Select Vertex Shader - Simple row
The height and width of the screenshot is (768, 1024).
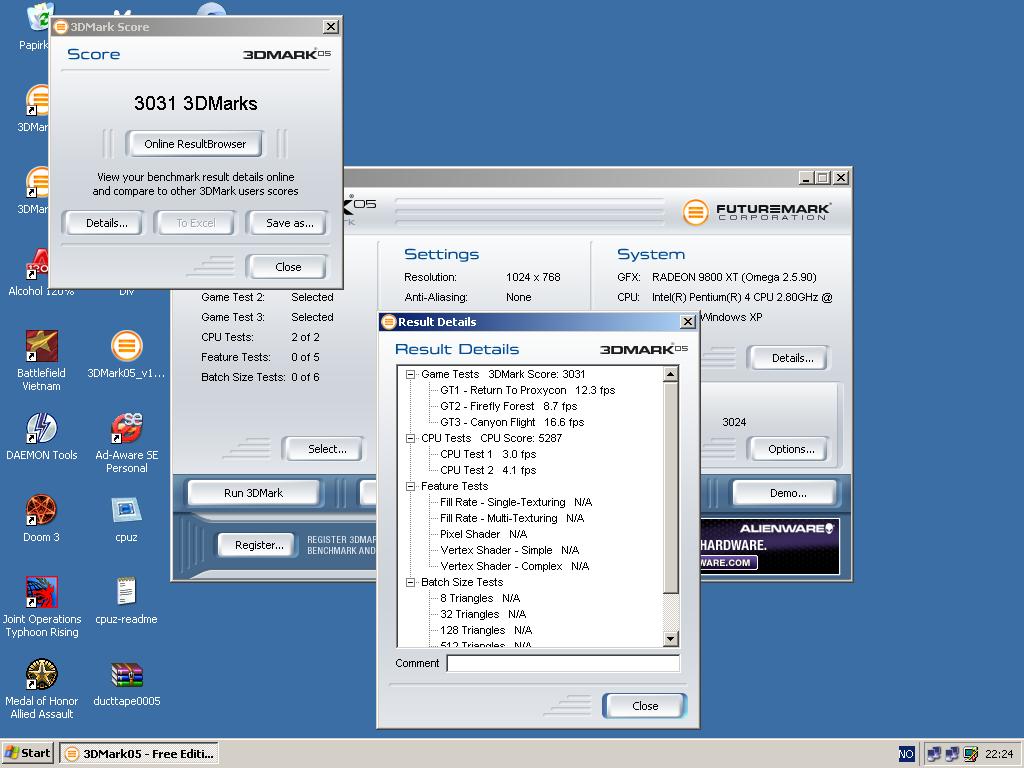509,550
